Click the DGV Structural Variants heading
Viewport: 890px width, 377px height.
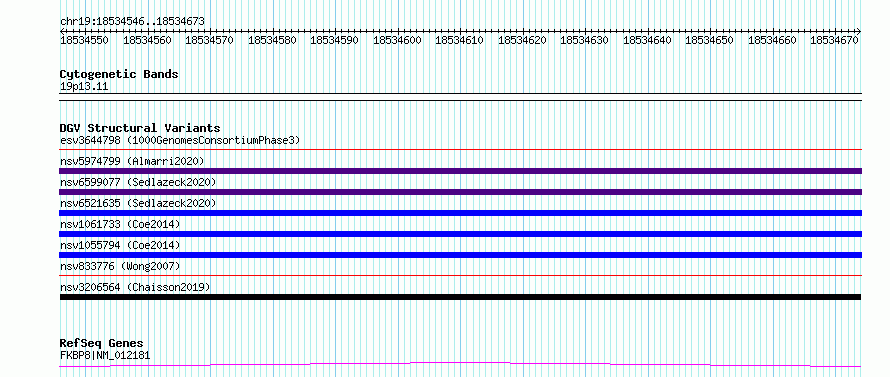coord(140,128)
